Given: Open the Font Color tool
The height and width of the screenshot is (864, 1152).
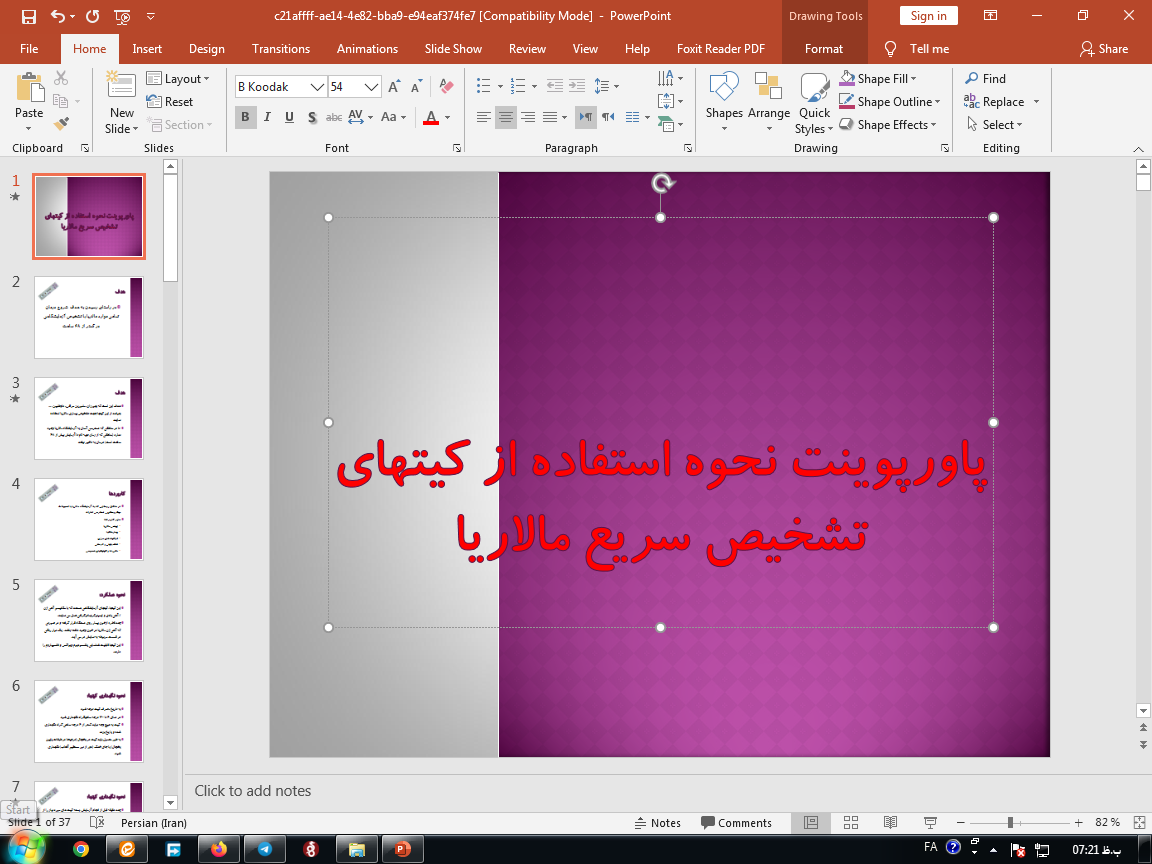Looking at the screenshot, I should [x=430, y=117].
